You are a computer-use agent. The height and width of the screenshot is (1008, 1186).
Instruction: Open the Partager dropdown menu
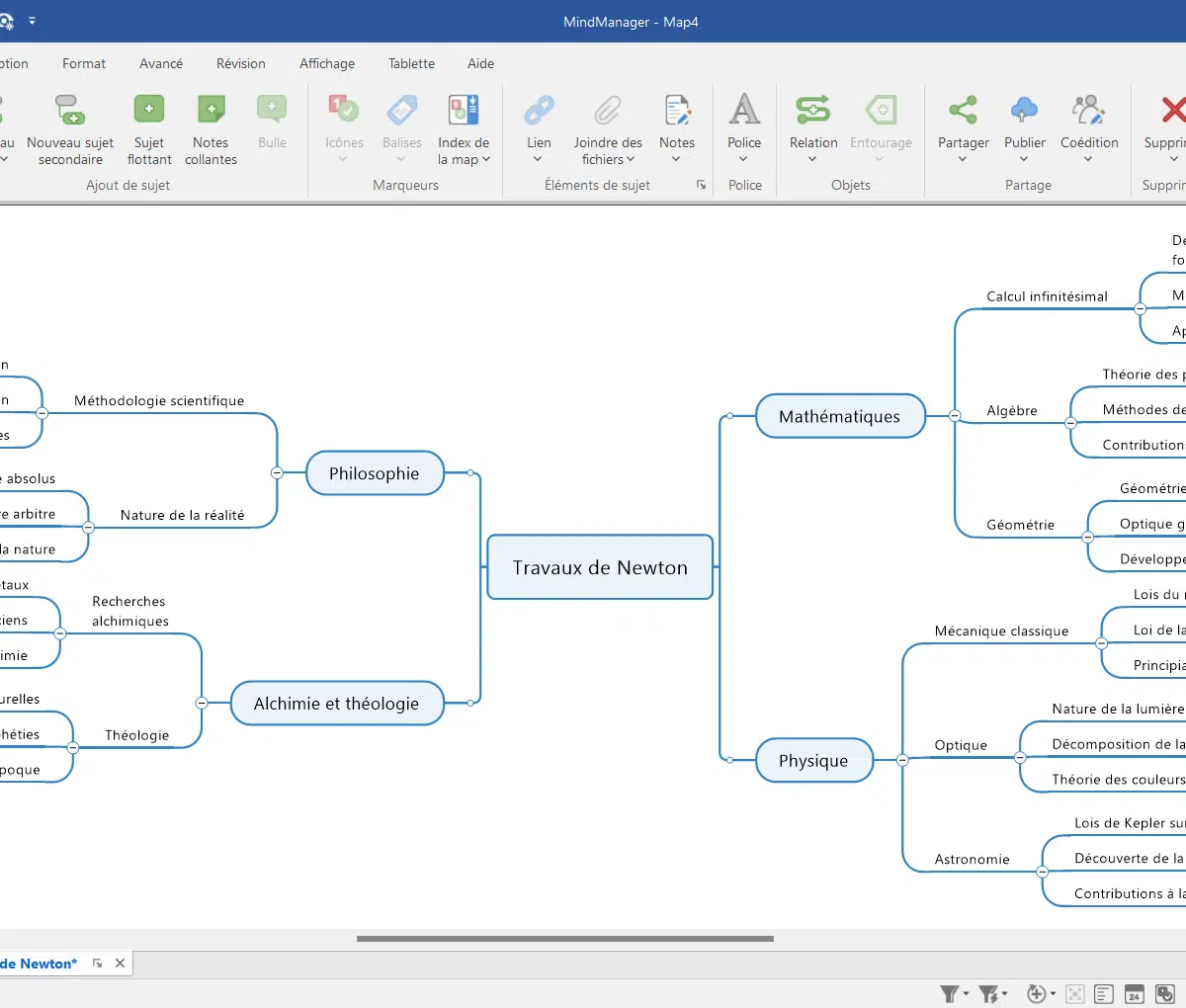pos(963,158)
